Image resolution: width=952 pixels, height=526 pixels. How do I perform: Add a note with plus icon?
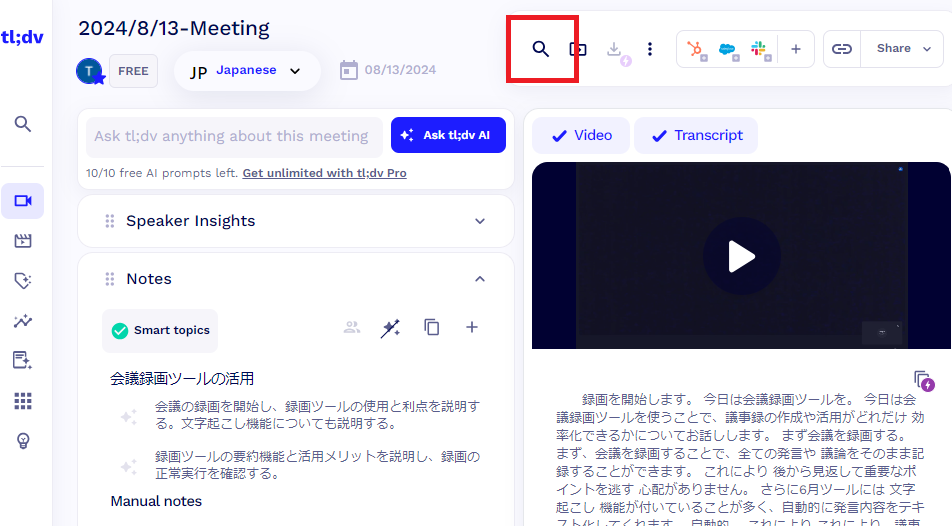coord(472,327)
